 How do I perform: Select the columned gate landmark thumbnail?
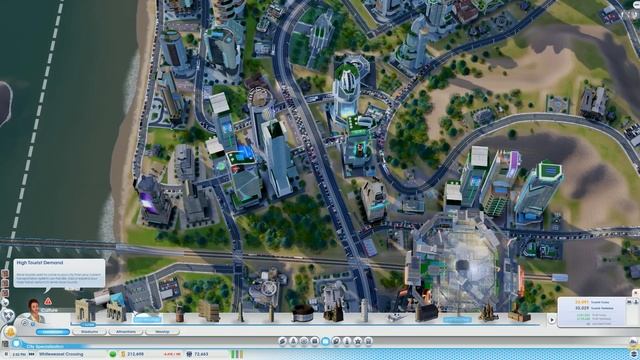[116, 311]
